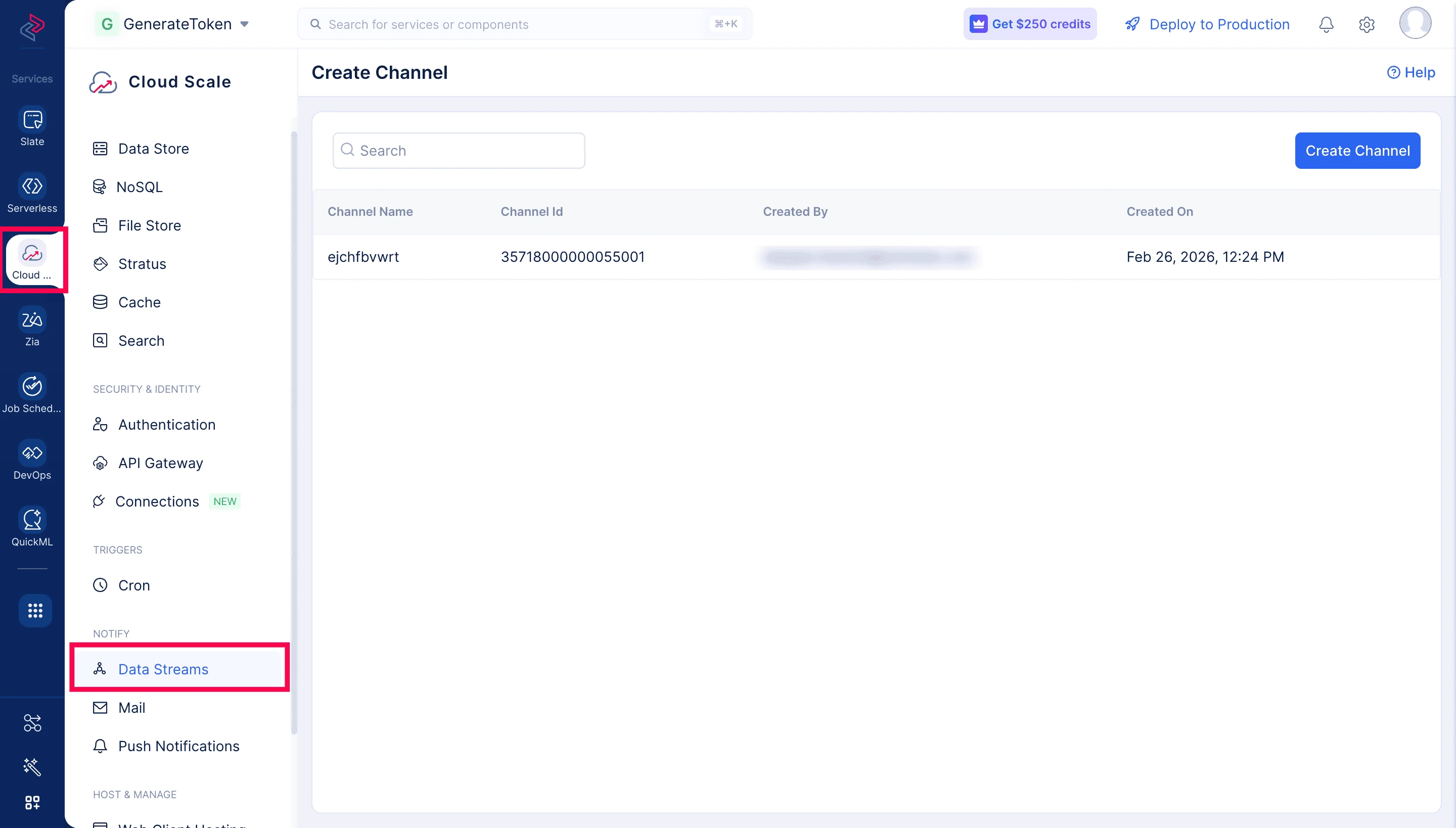Click the Create Channel button
This screenshot has height=828, width=1456.
click(1357, 151)
